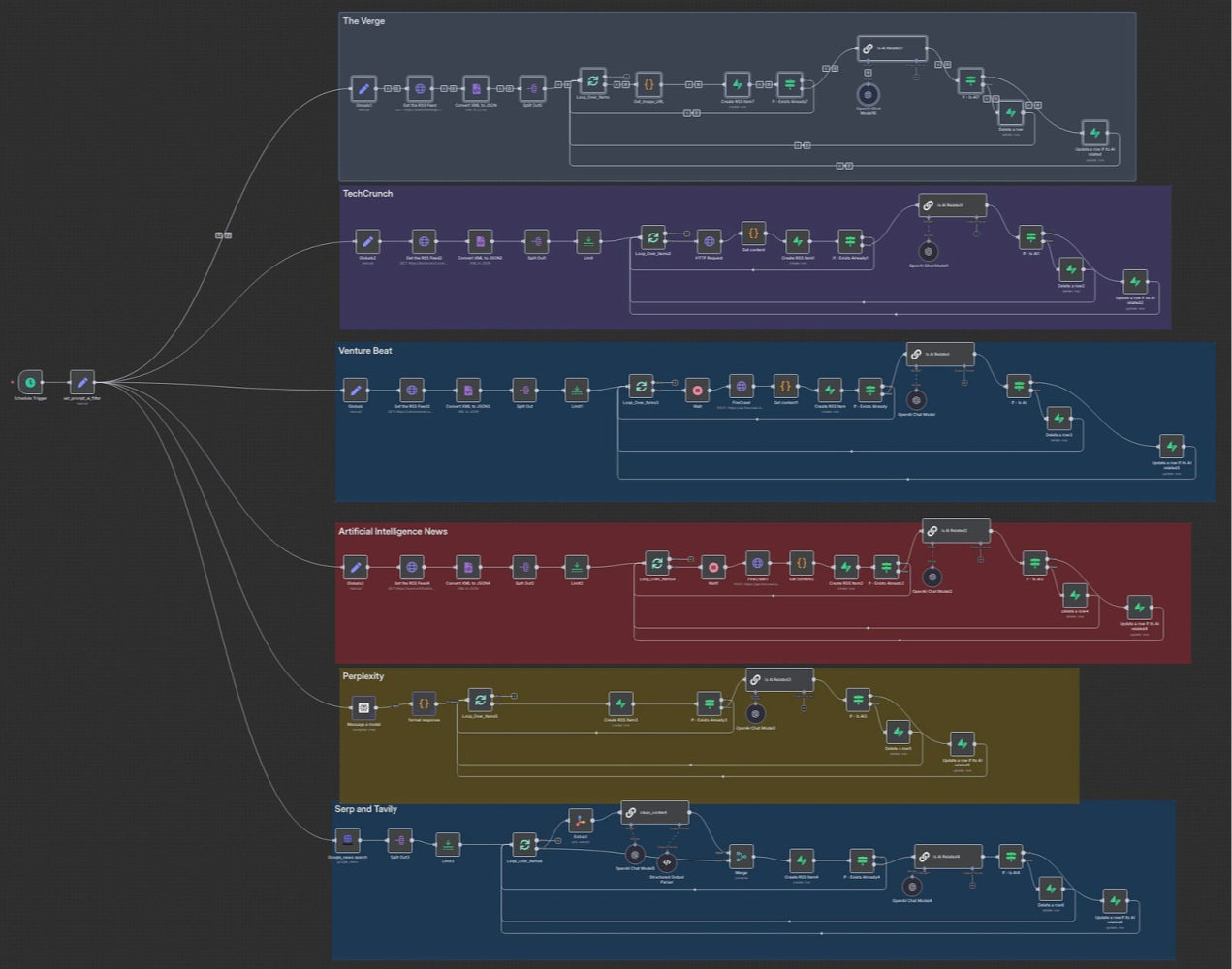This screenshot has height=969, width=1232.
Task: Select Loop_Over_Items2 node
Action: [652, 237]
